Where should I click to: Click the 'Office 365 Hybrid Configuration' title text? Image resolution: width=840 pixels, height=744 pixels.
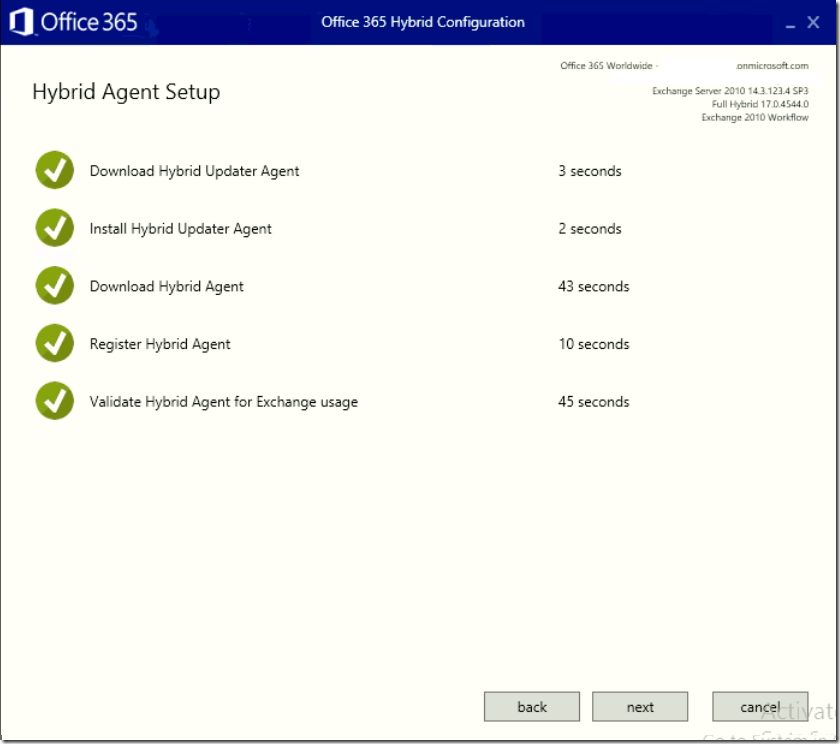coord(423,22)
